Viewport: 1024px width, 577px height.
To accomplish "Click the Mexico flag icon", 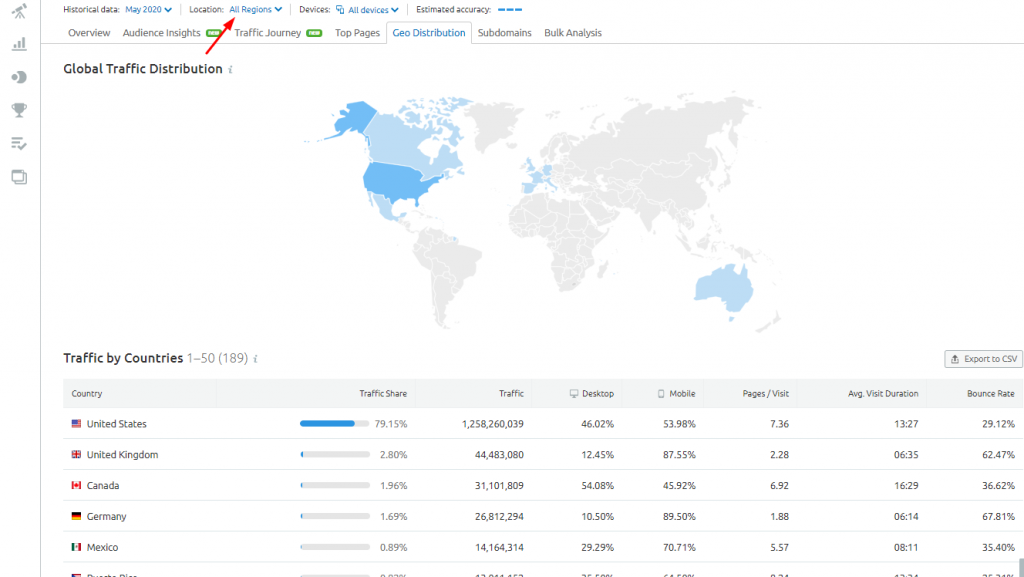I will point(76,546).
